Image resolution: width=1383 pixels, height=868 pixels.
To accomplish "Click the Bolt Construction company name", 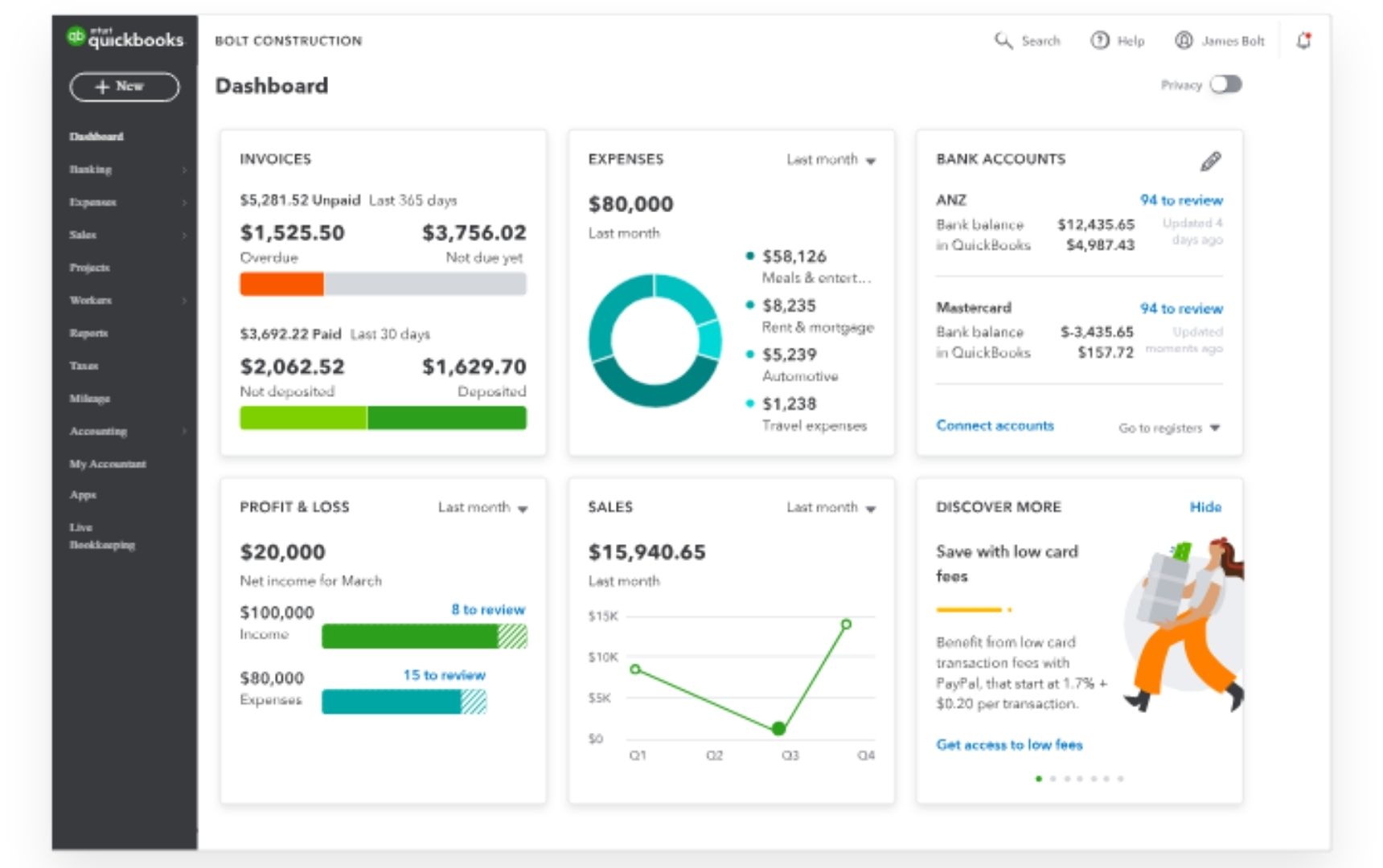I will (x=288, y=41).
